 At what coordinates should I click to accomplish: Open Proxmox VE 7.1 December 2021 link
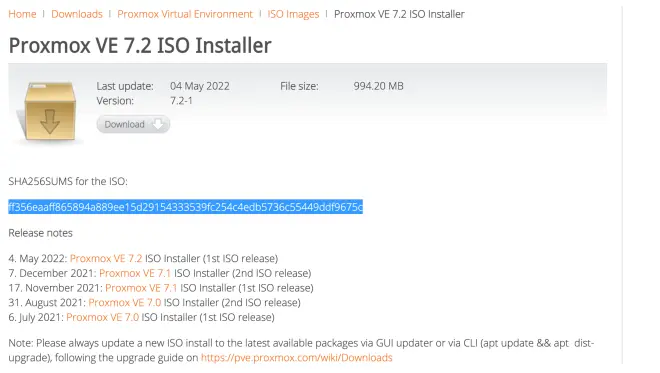click(x=135, y=273)
